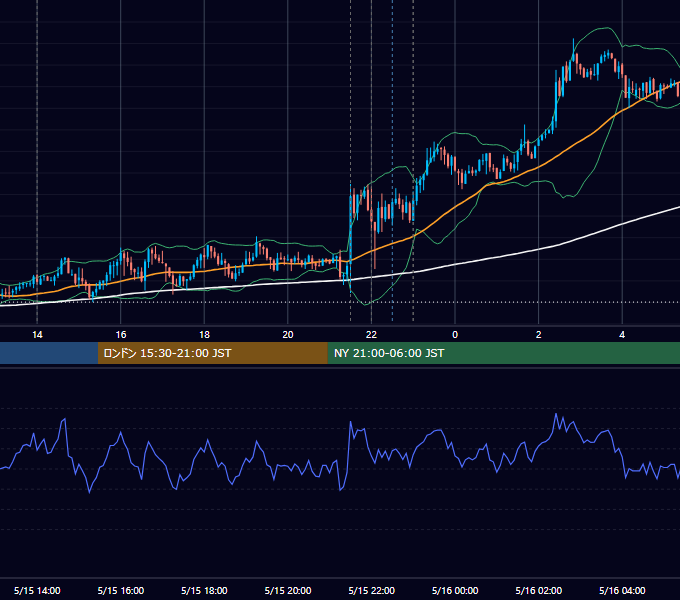Click the unlabeled blue session bar before ロンドン
The image size is (680, 600).
pyautogui.click(x=49, y=353)
